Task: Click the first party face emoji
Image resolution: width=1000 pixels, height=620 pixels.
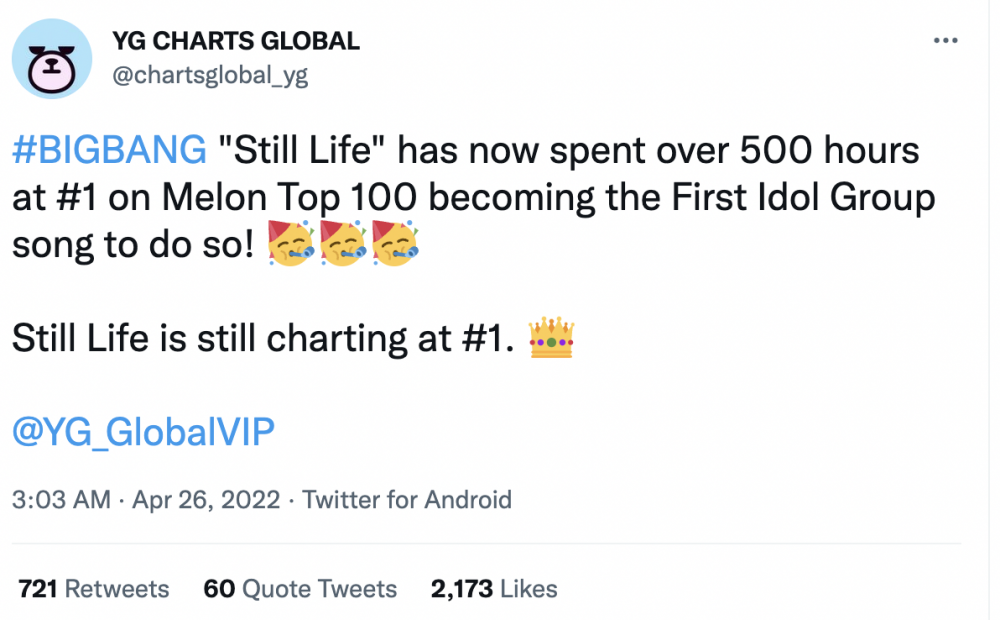Action: coord(292,246)
